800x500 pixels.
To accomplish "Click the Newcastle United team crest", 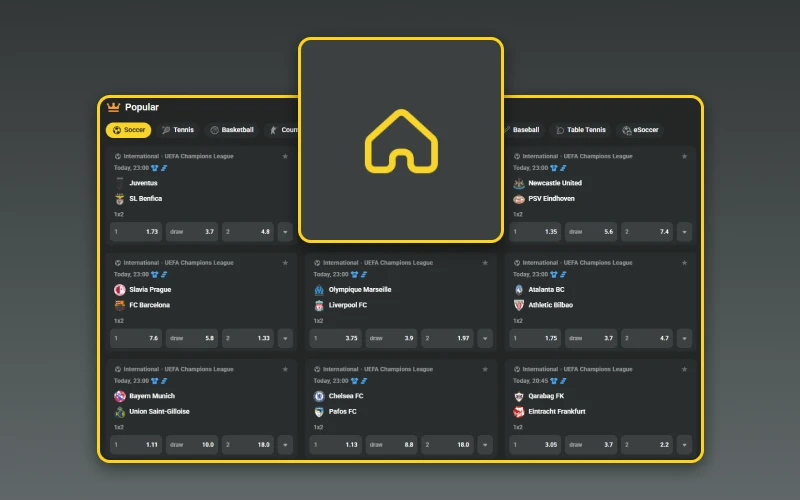I will 518,183.
